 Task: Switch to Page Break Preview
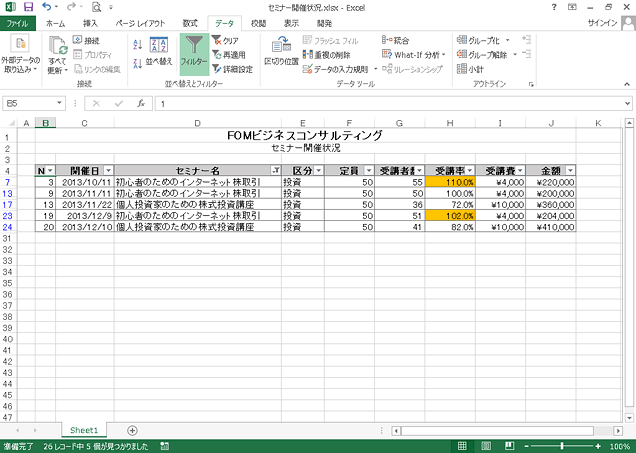509,447
